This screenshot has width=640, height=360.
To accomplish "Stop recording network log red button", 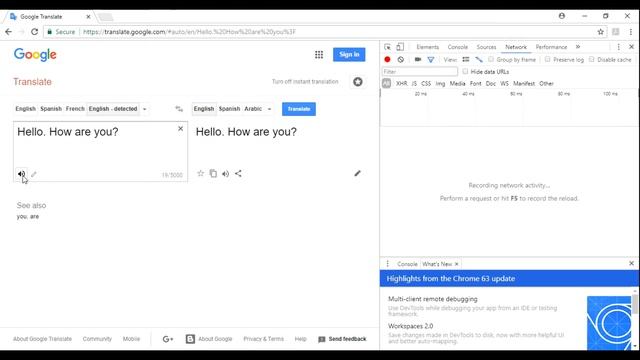I will pos(387,60).
